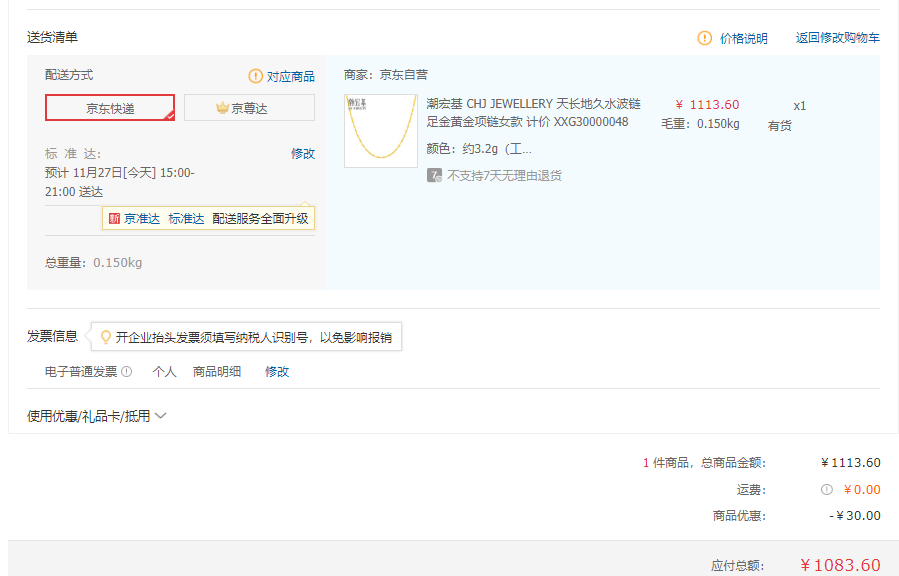Click the 配送方式 label
This screenshot has height=576, width=899.
click(69, 75)
